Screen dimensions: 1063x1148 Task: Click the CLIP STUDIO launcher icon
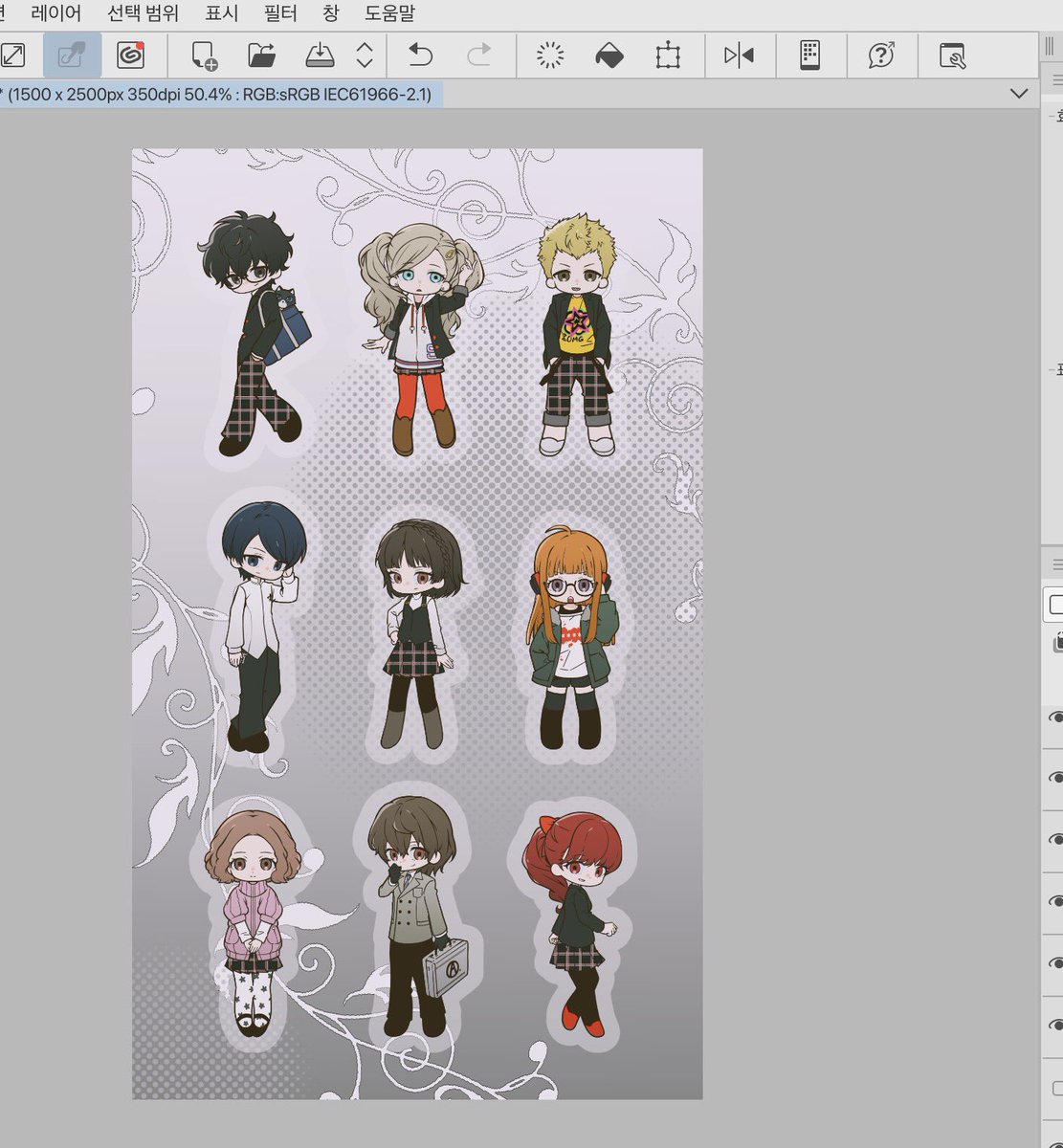point(130,55)
